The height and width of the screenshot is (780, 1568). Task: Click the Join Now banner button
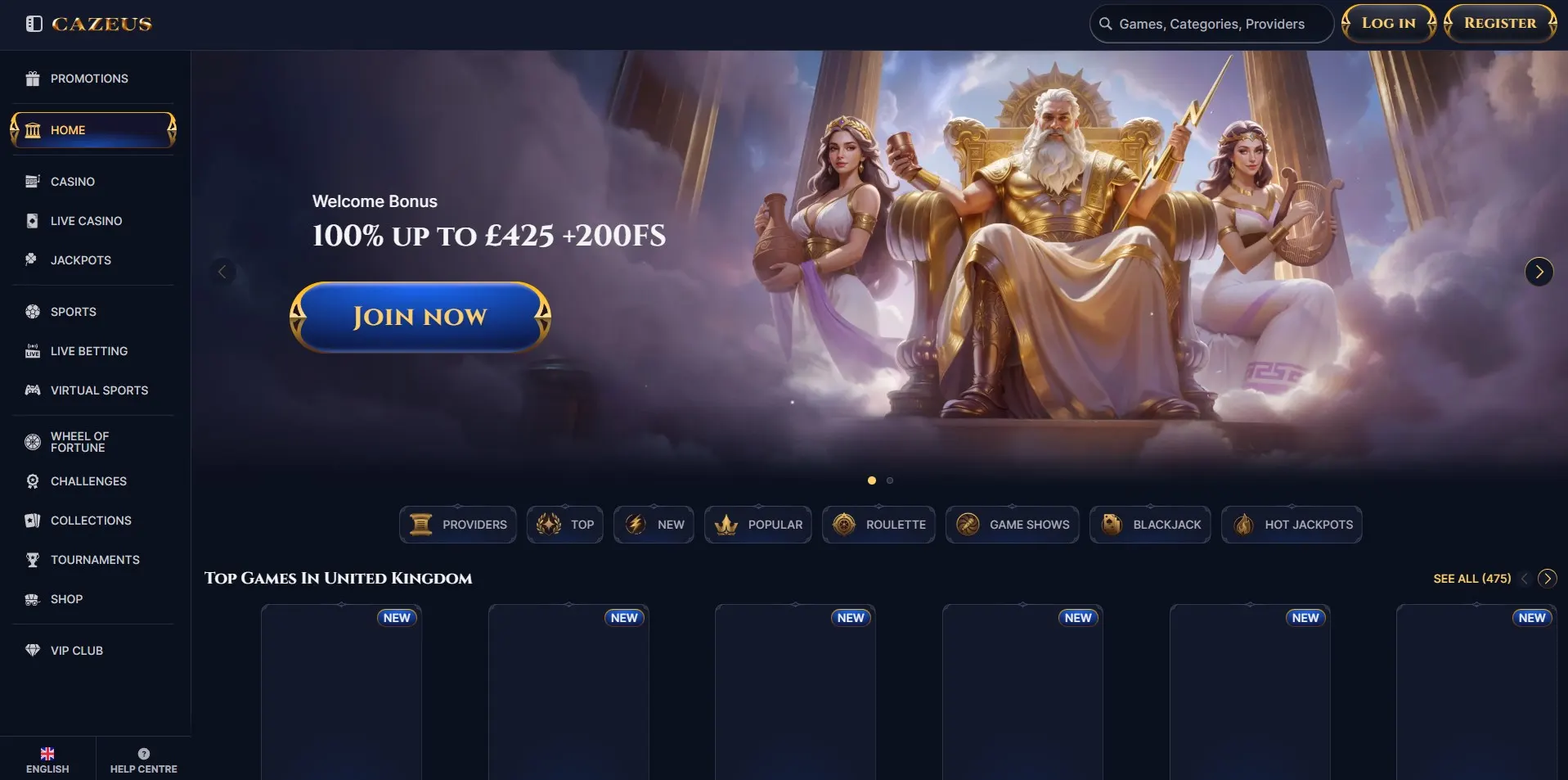pos(420,317)
